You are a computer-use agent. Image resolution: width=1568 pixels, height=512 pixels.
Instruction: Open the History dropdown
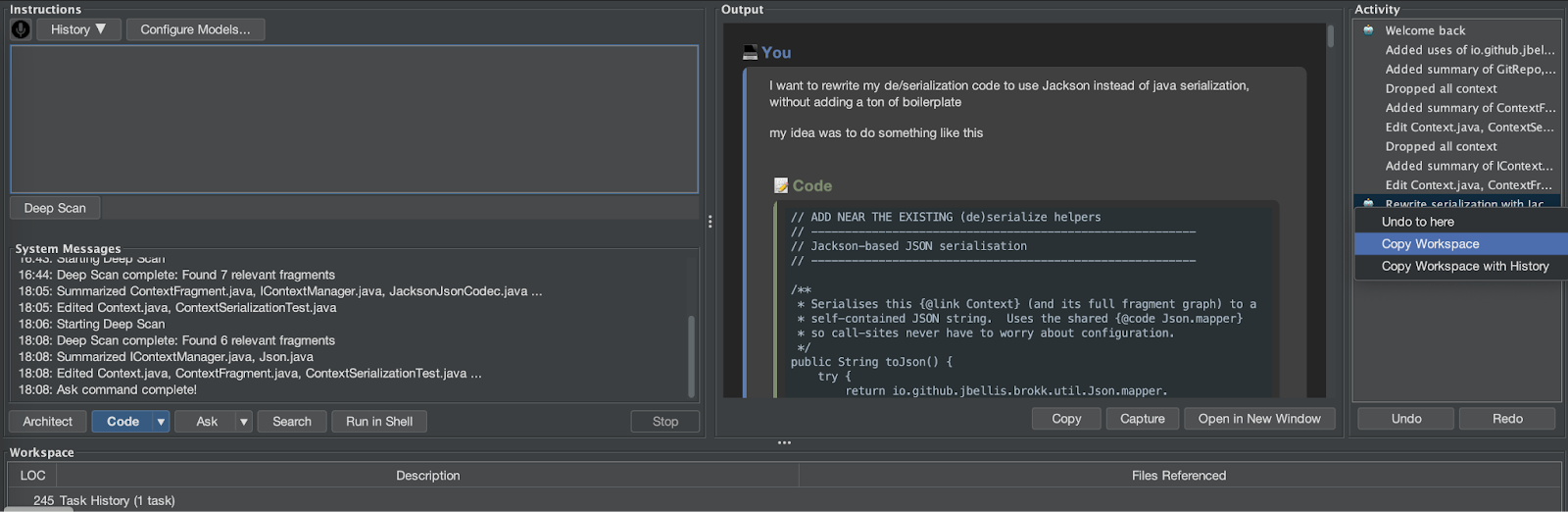(x=78, y=29)
